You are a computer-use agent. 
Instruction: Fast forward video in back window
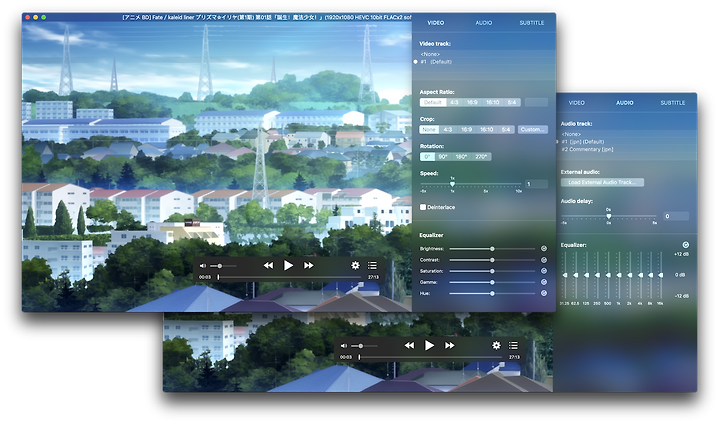pos(450,345)
